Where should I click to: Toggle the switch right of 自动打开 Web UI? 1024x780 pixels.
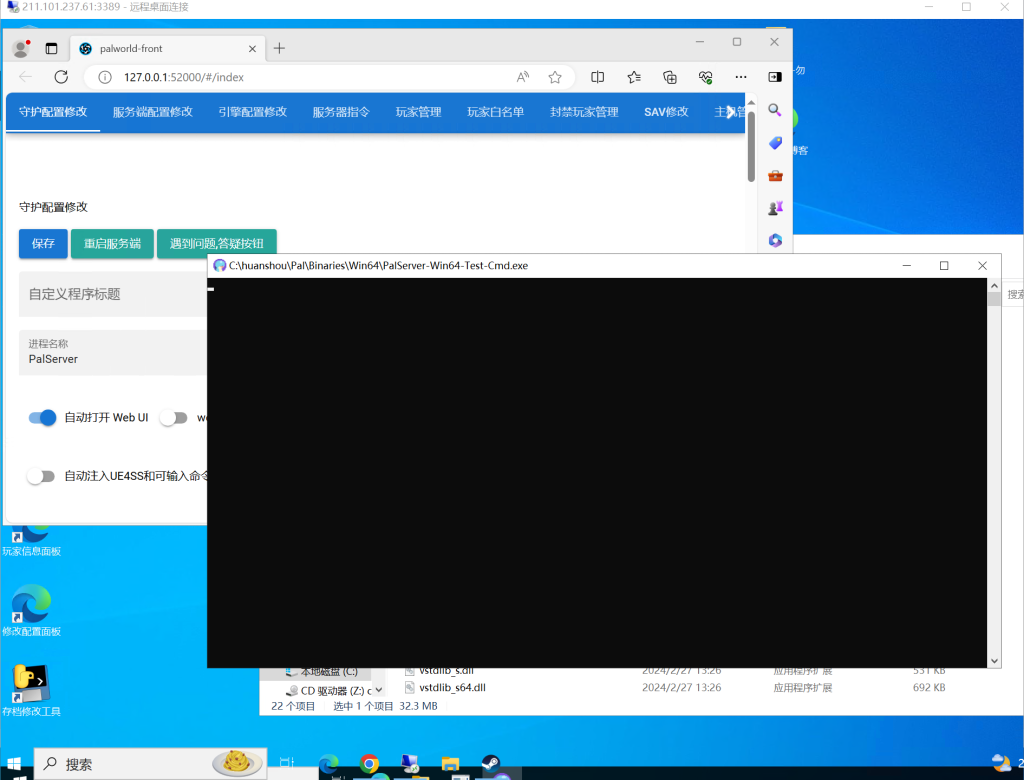[174, 417]
